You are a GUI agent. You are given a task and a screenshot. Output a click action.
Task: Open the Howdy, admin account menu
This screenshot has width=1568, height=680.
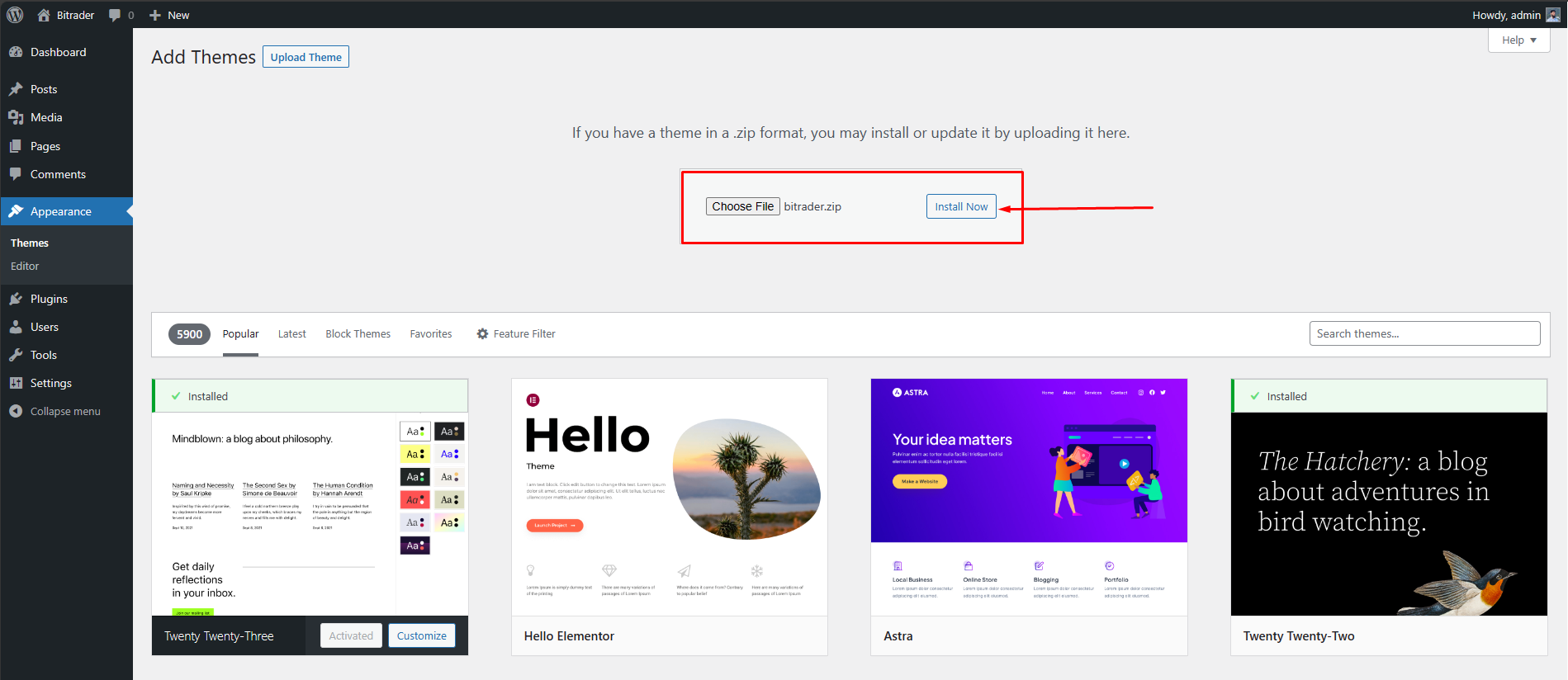(1514, 15)
